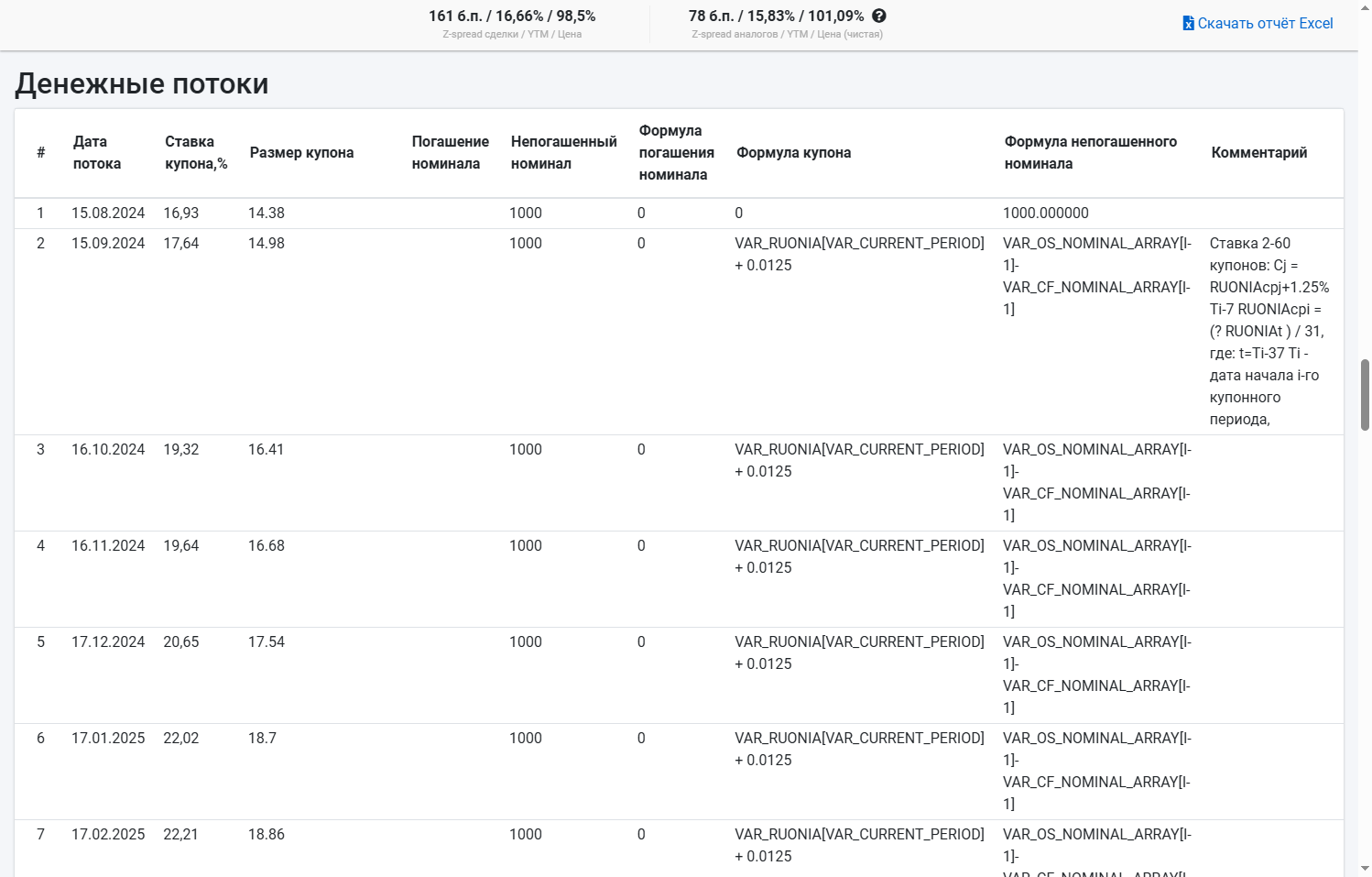Click the 'Погашение номинала' column header
The width and height of the screenshot is (1372, 877).
coord(450,153)
